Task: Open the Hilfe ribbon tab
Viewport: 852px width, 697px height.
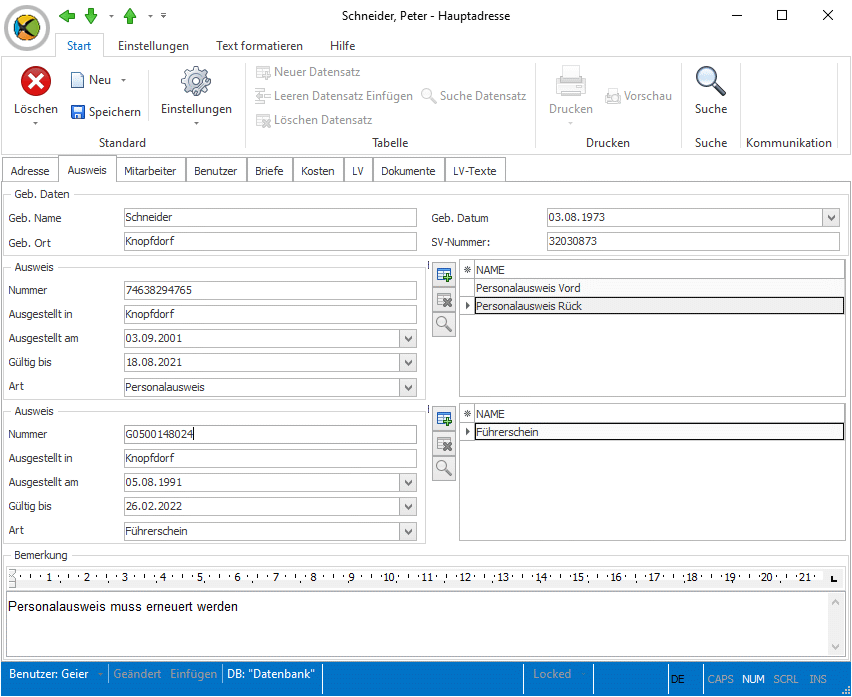Action: [x=342, y=46]
